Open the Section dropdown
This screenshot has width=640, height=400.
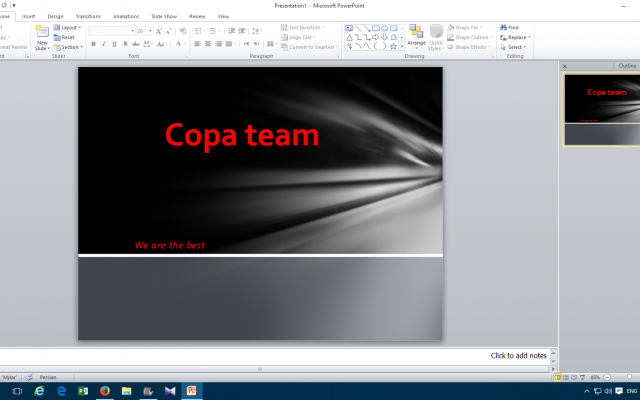point(68,47)
